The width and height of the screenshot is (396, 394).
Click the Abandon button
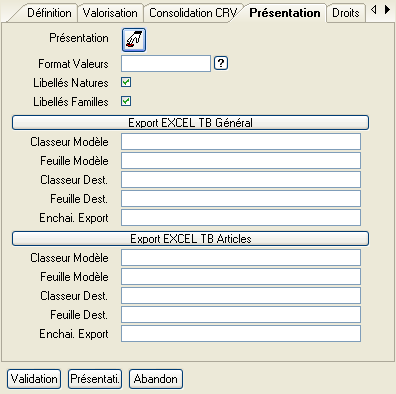(x=156, y=379)
